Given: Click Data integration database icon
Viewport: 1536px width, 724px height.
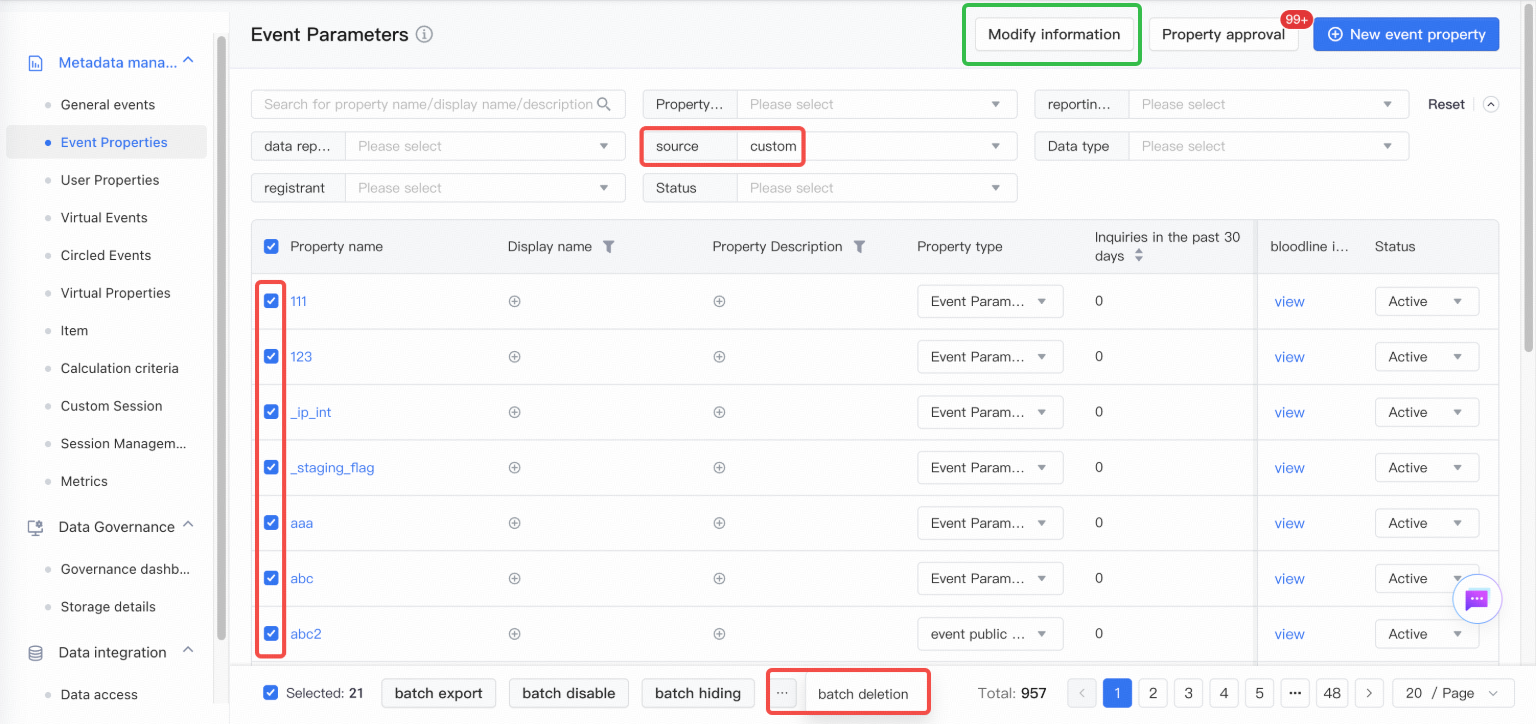Looking at the screenshot, I should (x=36, y=653).
